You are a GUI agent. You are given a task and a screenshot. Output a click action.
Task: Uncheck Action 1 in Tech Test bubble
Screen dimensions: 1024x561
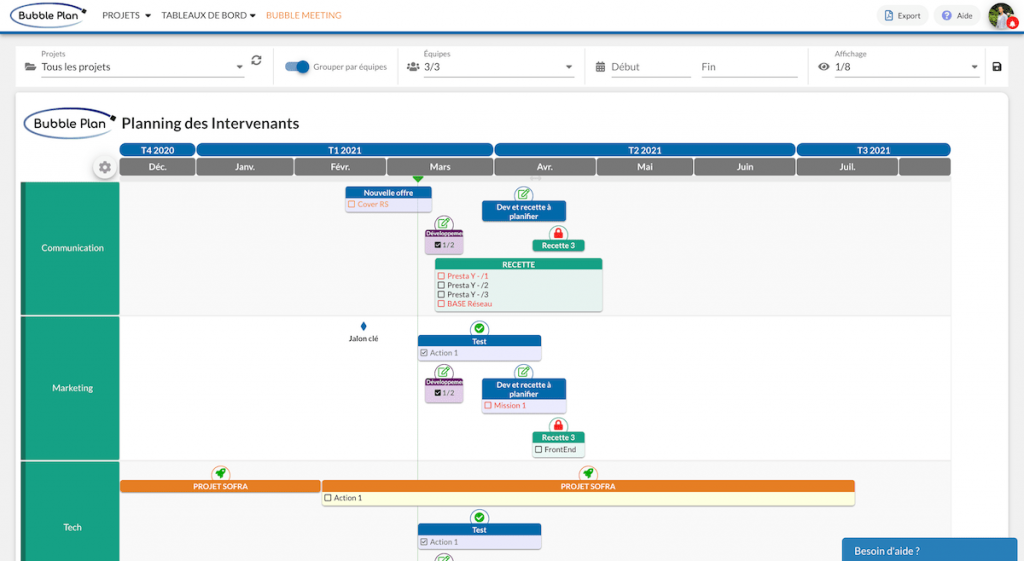[424, 542]
